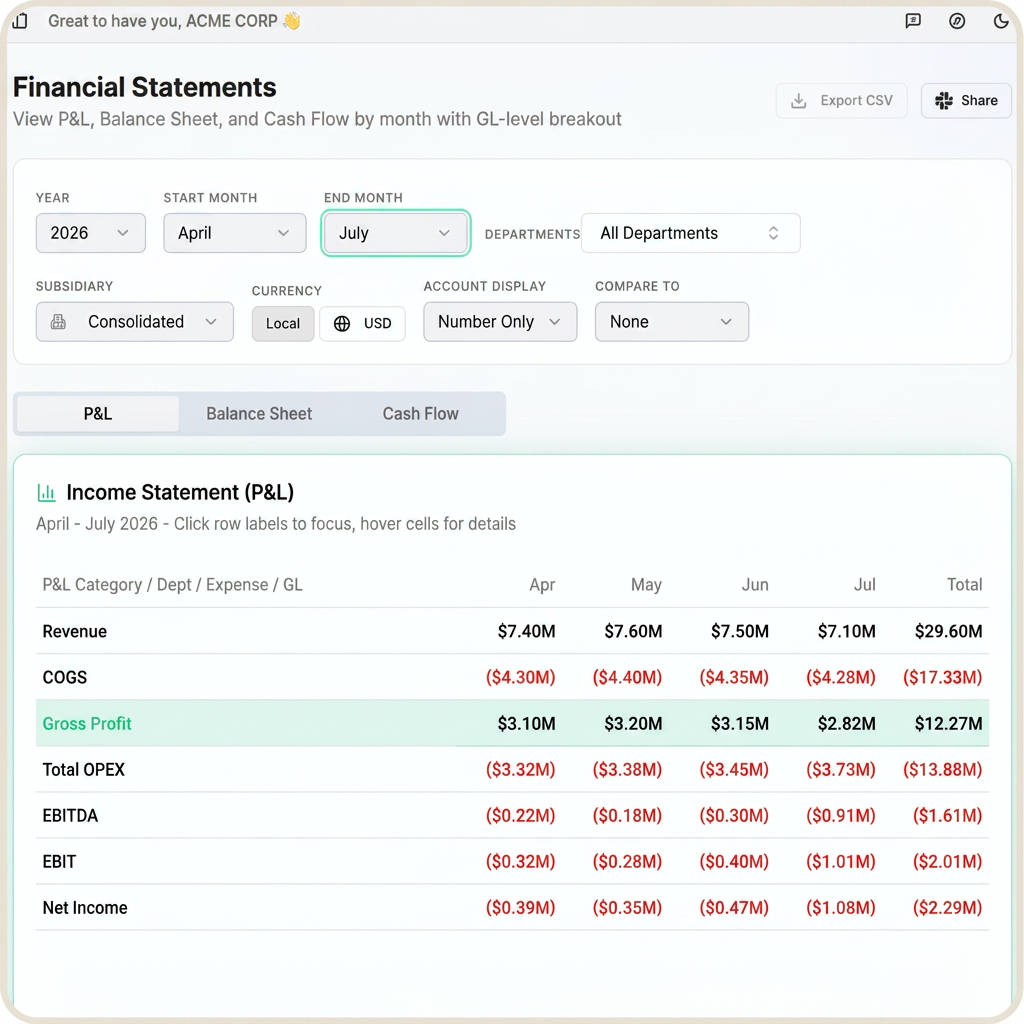Select USD currency option
1024x1024 pixels.
(x=362, y=323)
